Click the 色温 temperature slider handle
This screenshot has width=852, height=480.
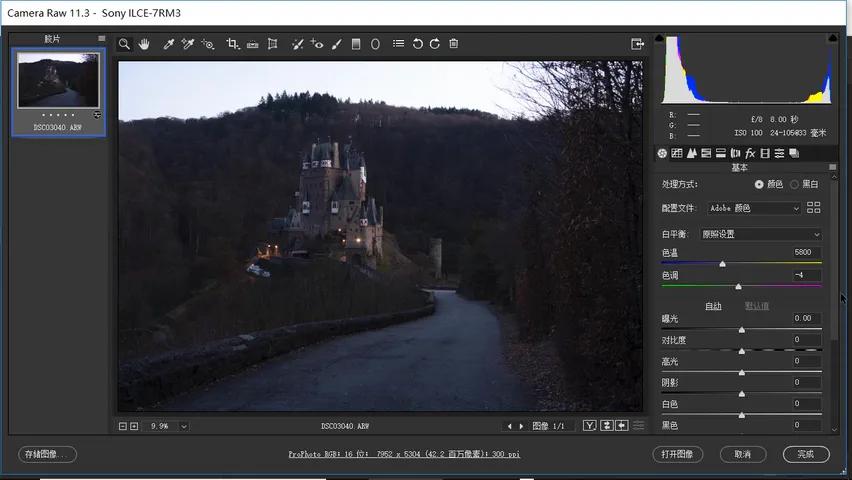click(x=722, y=264)
